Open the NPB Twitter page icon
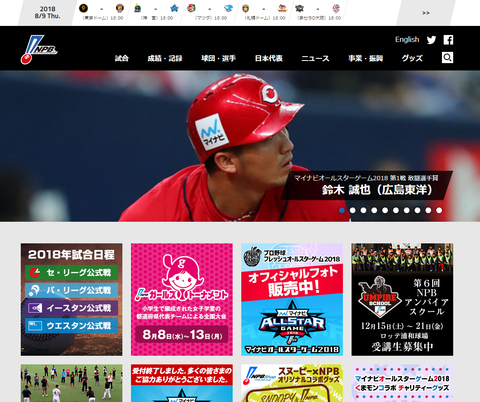This screenshot has height=402, width=480. click(431, 40)
